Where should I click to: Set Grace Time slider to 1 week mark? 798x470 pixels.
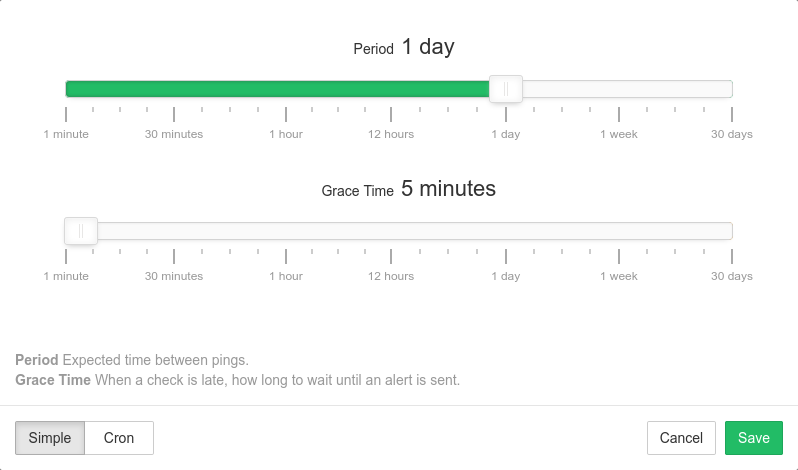pos(618,231)
